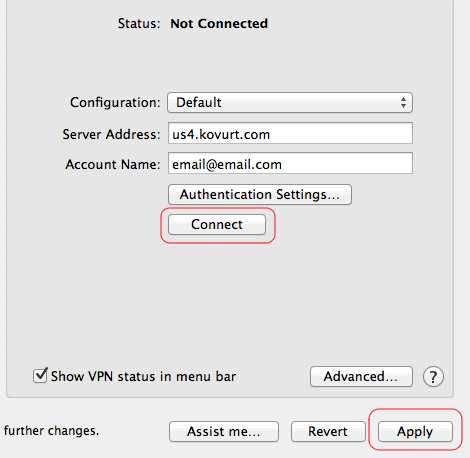Click into the Account Name field

pyautogui.click(x=290, y=163)
